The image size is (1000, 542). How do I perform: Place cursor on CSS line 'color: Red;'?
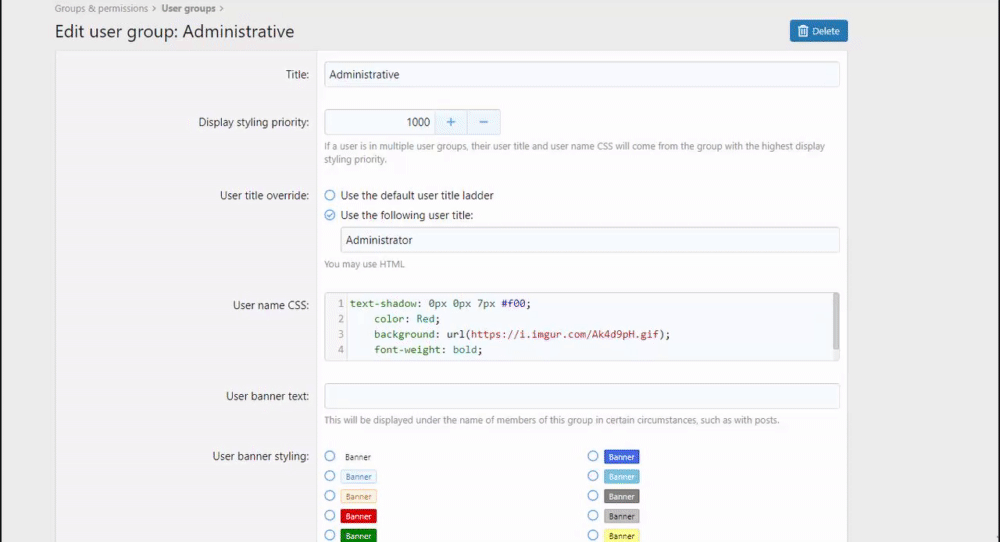(x=407, y=319)
